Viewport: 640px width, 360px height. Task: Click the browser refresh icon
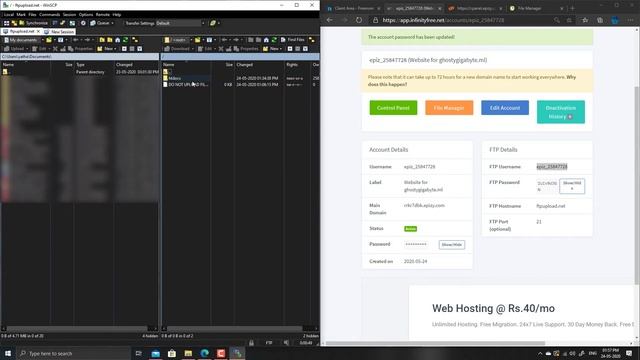[359, 20]
